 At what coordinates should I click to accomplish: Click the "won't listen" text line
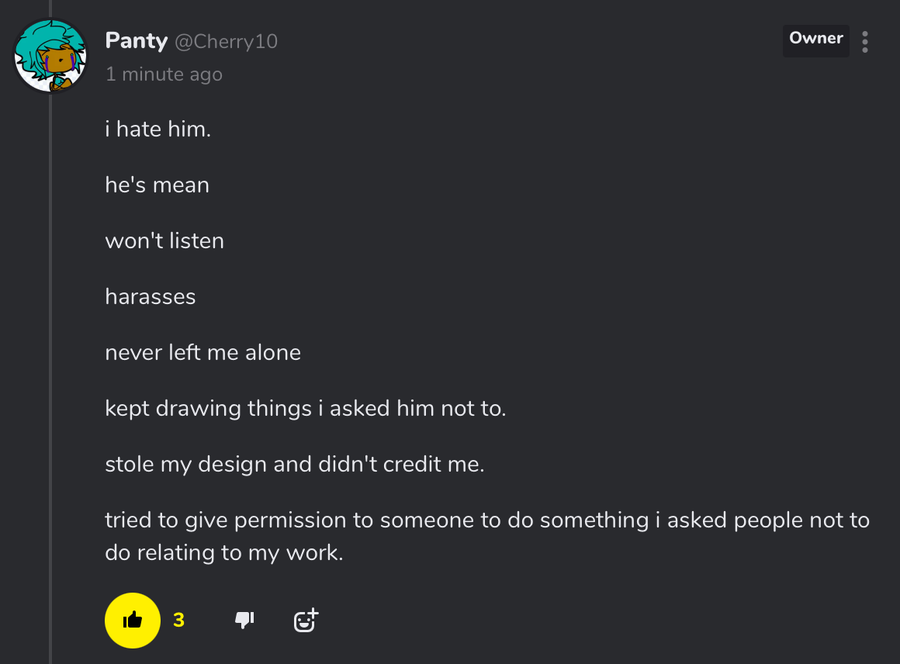(x=164, y=241)
